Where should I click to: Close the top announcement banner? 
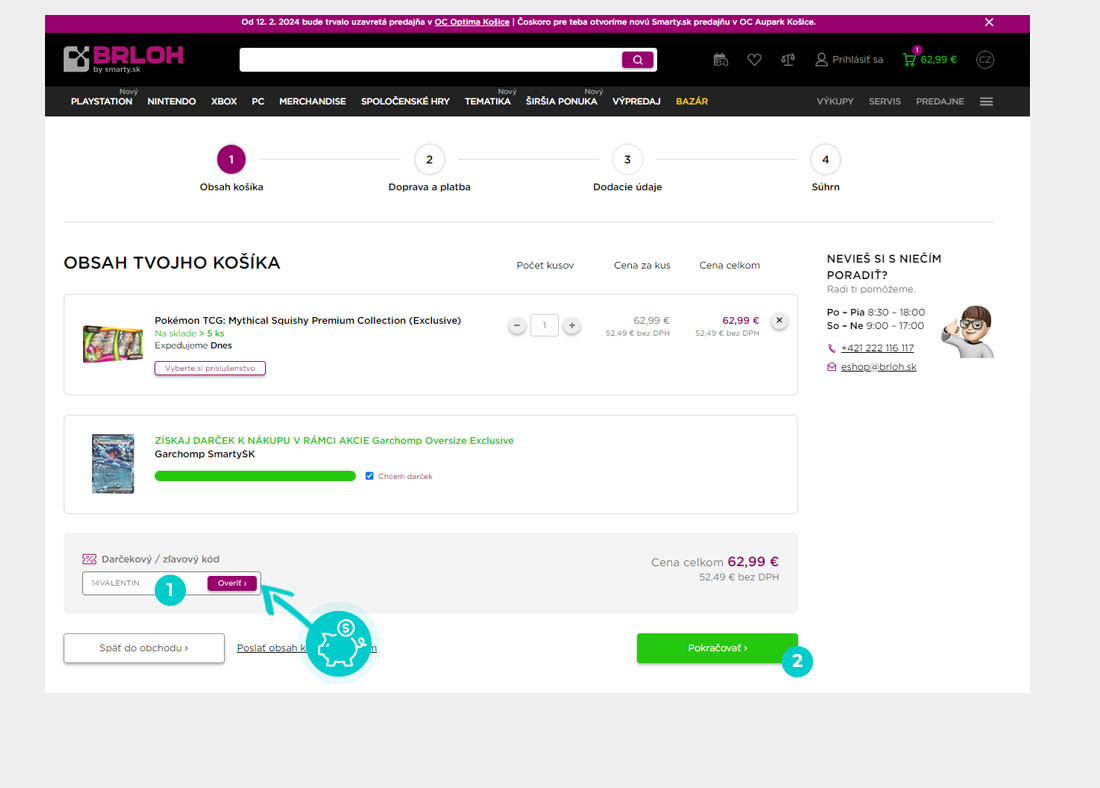coord(989,22)
